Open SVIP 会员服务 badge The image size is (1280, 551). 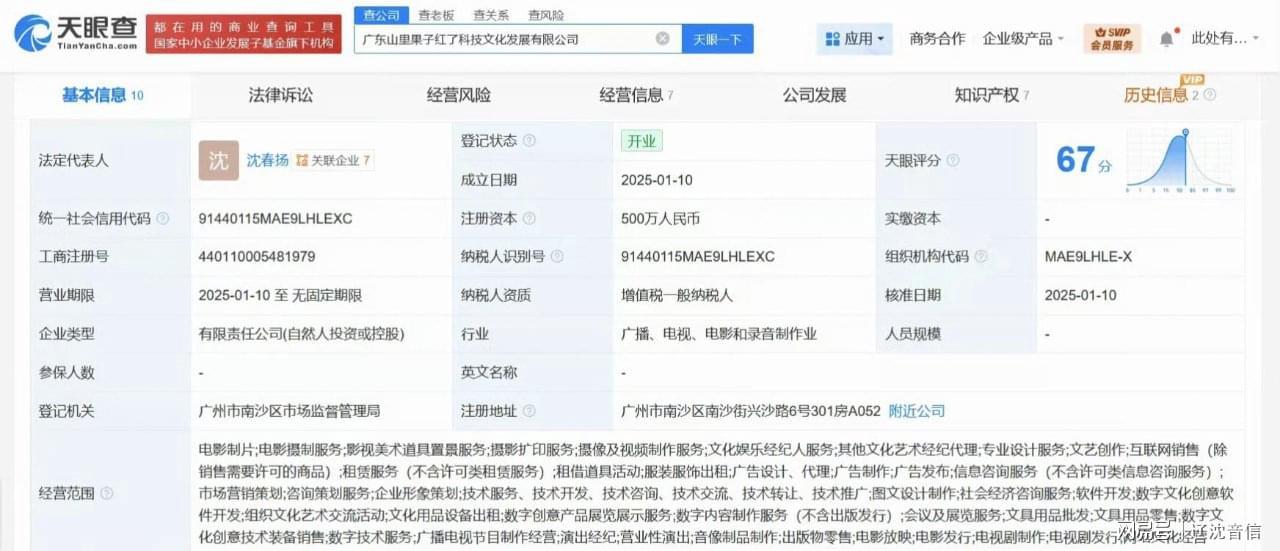coord(1112,39)
